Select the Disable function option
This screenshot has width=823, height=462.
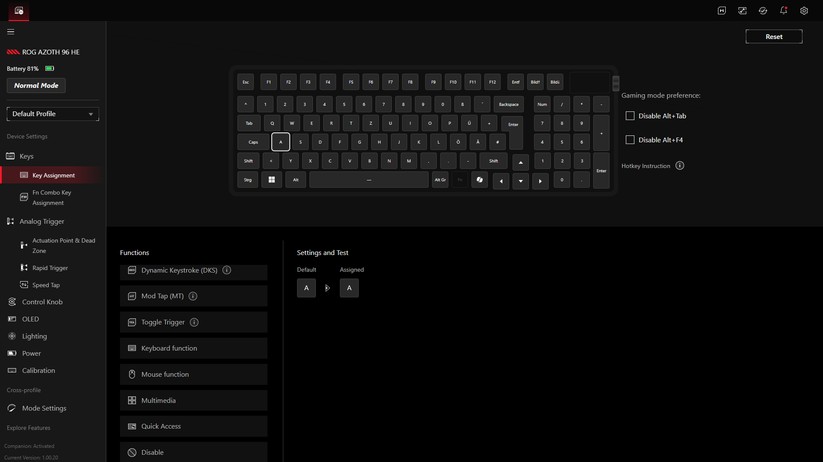coord(193,452)
